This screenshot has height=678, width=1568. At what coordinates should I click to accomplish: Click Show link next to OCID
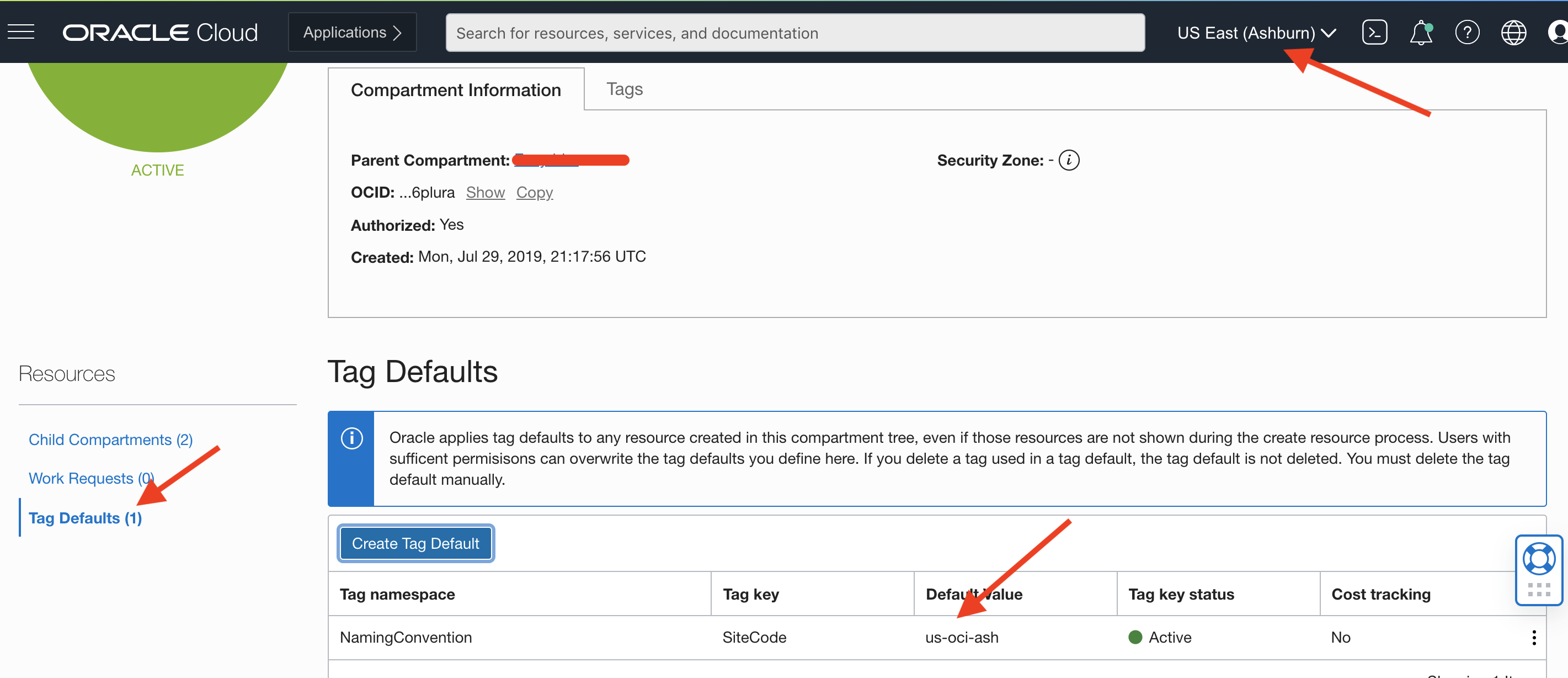[485, 193]
